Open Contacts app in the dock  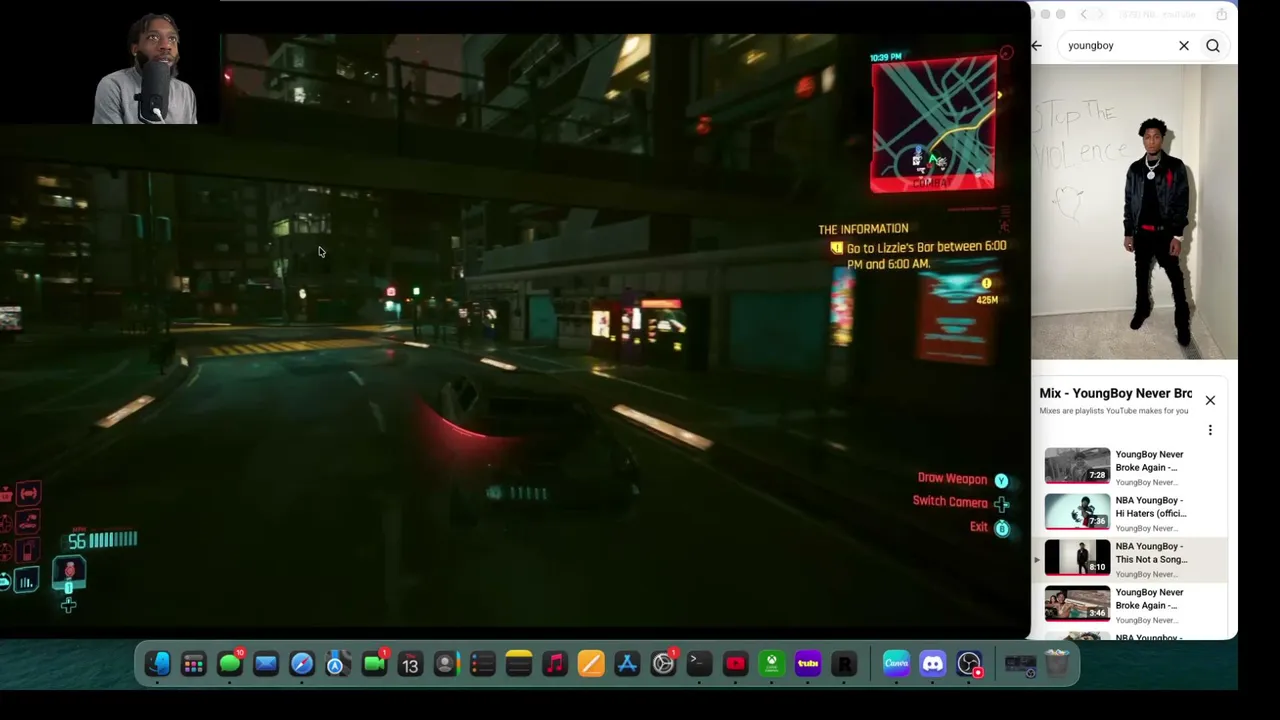pyautogui.click(x=446, y=663)
